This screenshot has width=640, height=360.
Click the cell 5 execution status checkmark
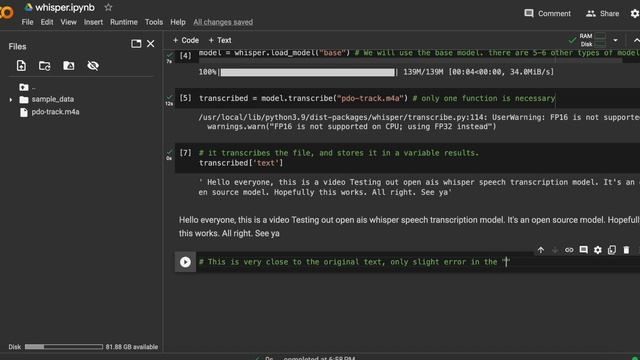click(169, 98)
